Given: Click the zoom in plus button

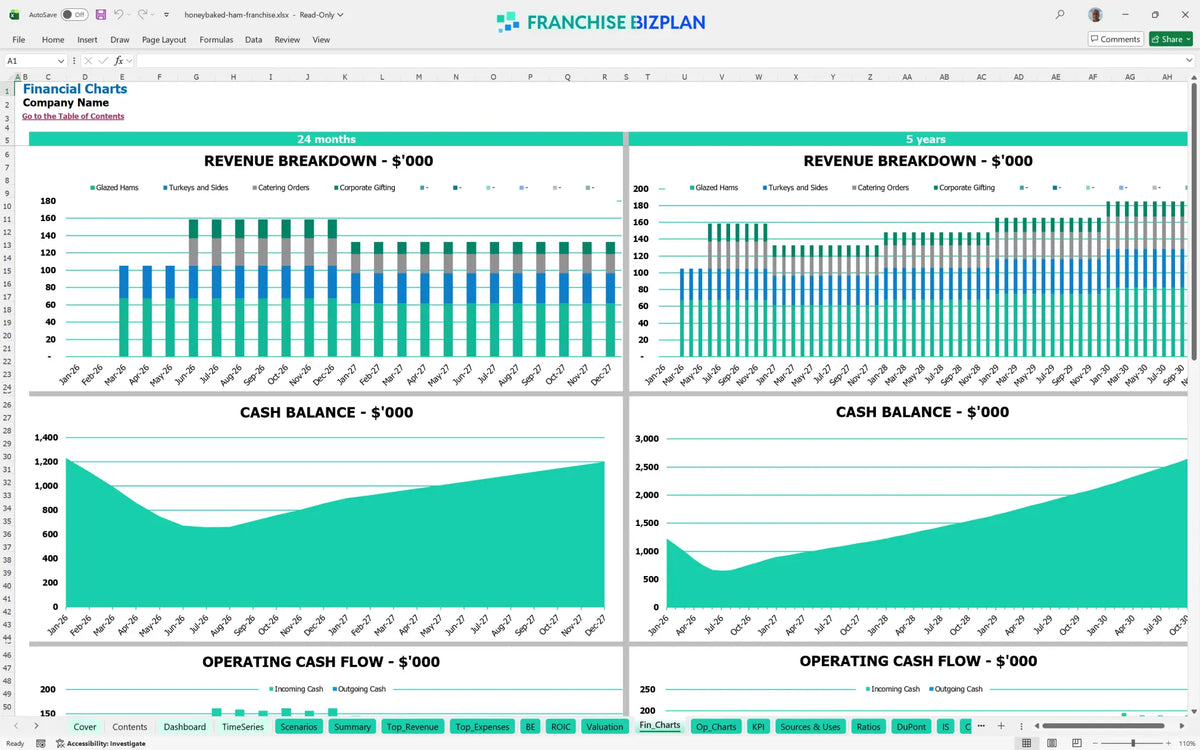Looking at the screenshot, I should (x=1167, y=743).
